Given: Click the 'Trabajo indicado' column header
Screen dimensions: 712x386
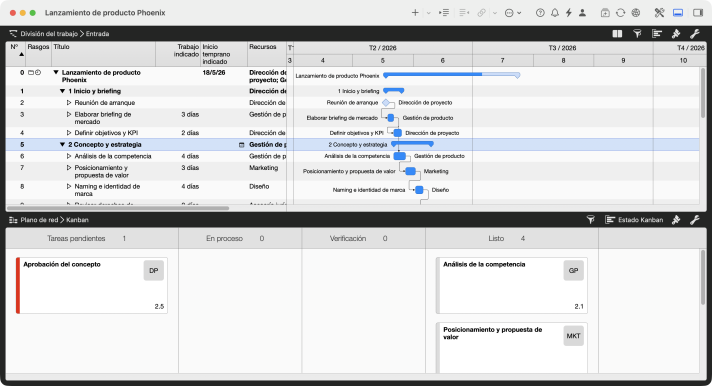Looking at the screenshot, I should click(x=178, y=54).
